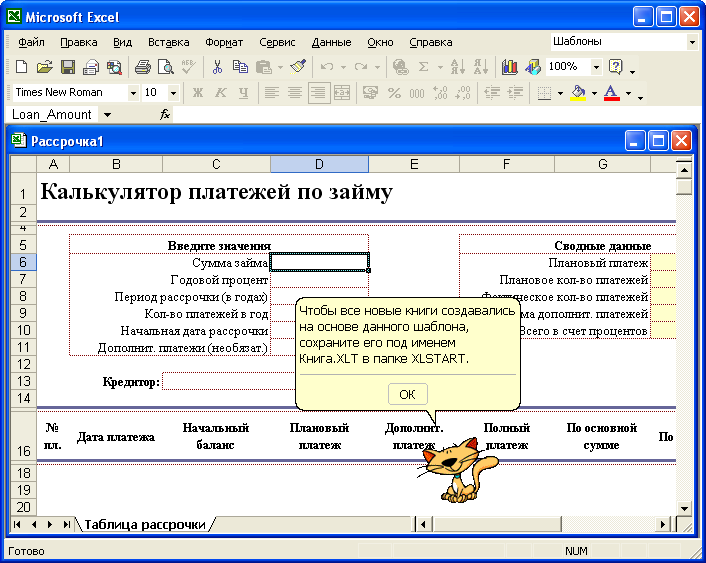Viewport: 706px width, 563px height.
Task: Toggle bold Ж formatting
Action: click(x=198, y=93)
